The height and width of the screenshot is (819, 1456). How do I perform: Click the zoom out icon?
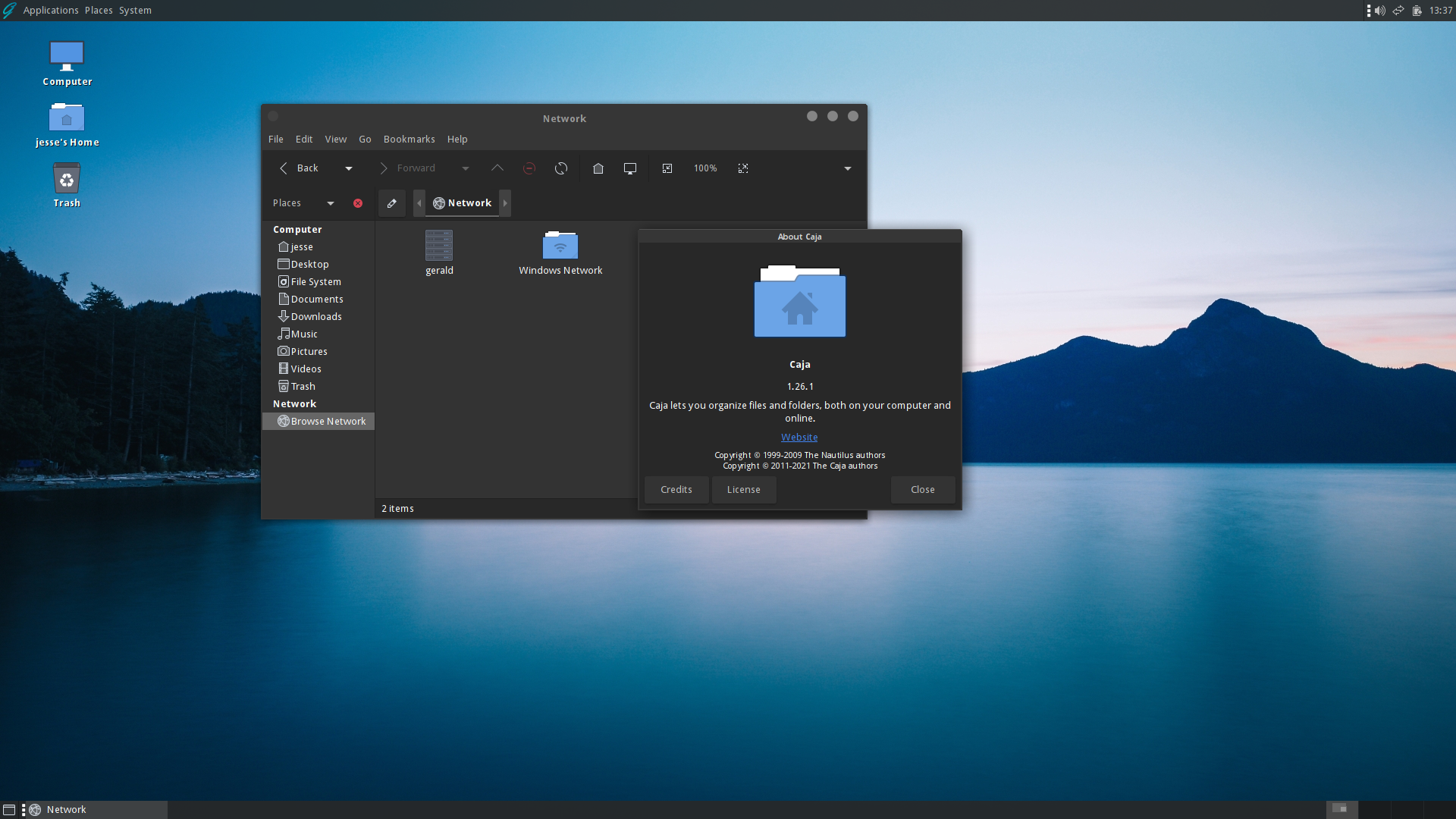pos(667,168)
